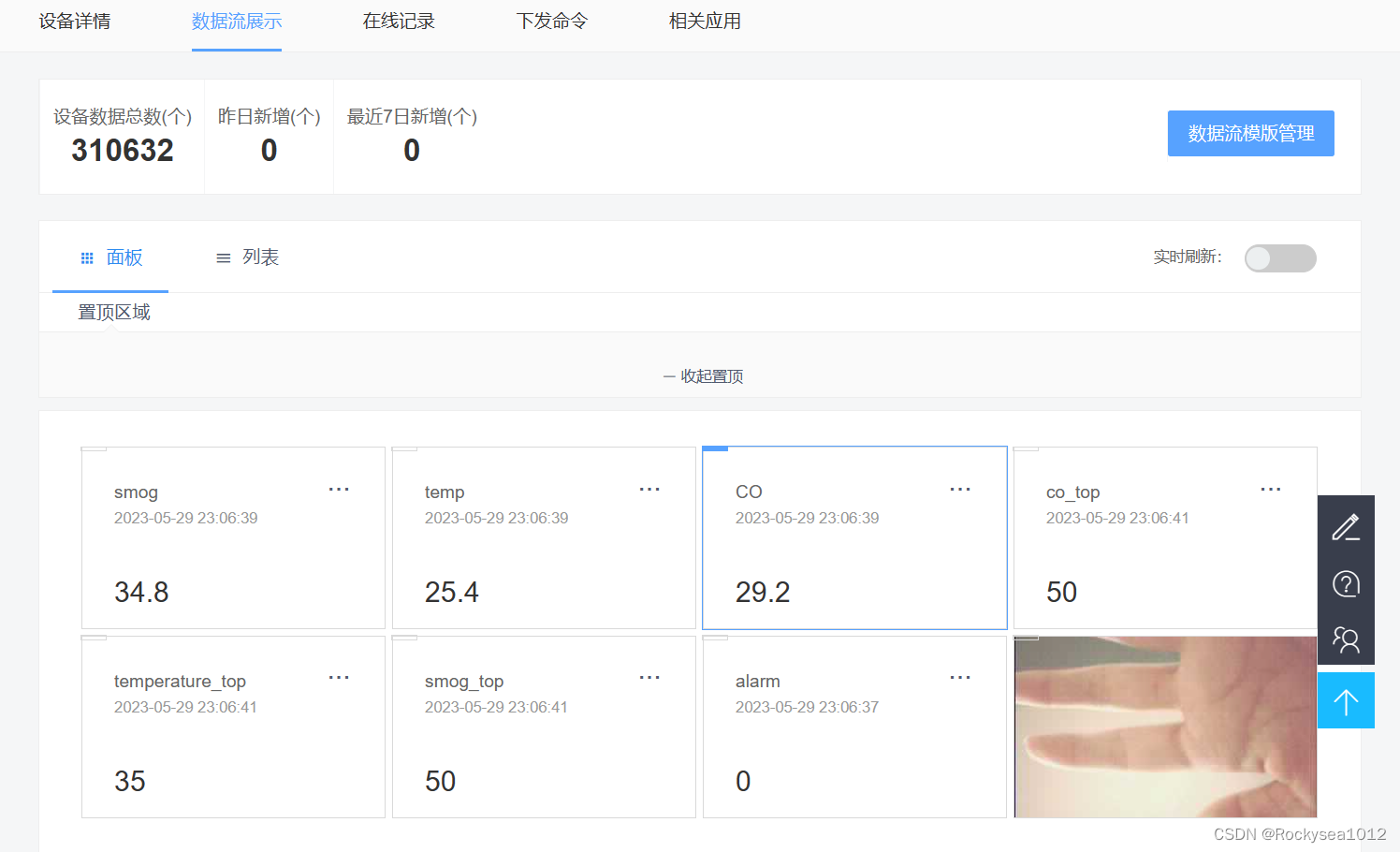Open options menu on the smog_top card
This screenshot has width=1400, height=852.
pos(649,677)
